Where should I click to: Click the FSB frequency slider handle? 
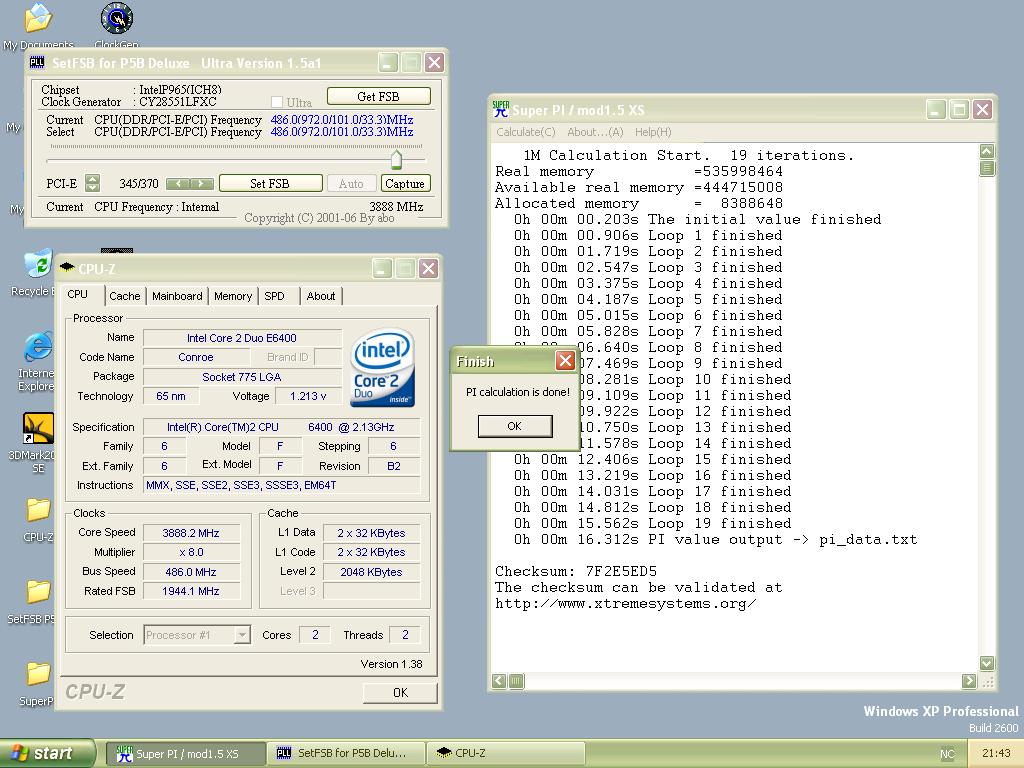pyautogui.click(x=396, y=159)
